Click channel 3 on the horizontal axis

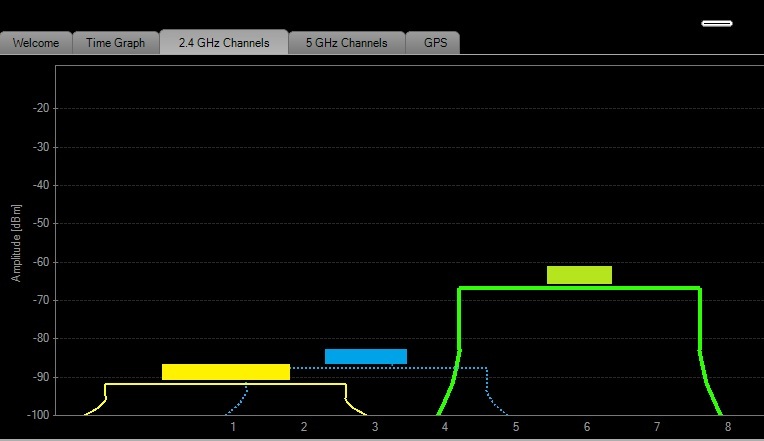pyautogui.click(x=375, y=427)
